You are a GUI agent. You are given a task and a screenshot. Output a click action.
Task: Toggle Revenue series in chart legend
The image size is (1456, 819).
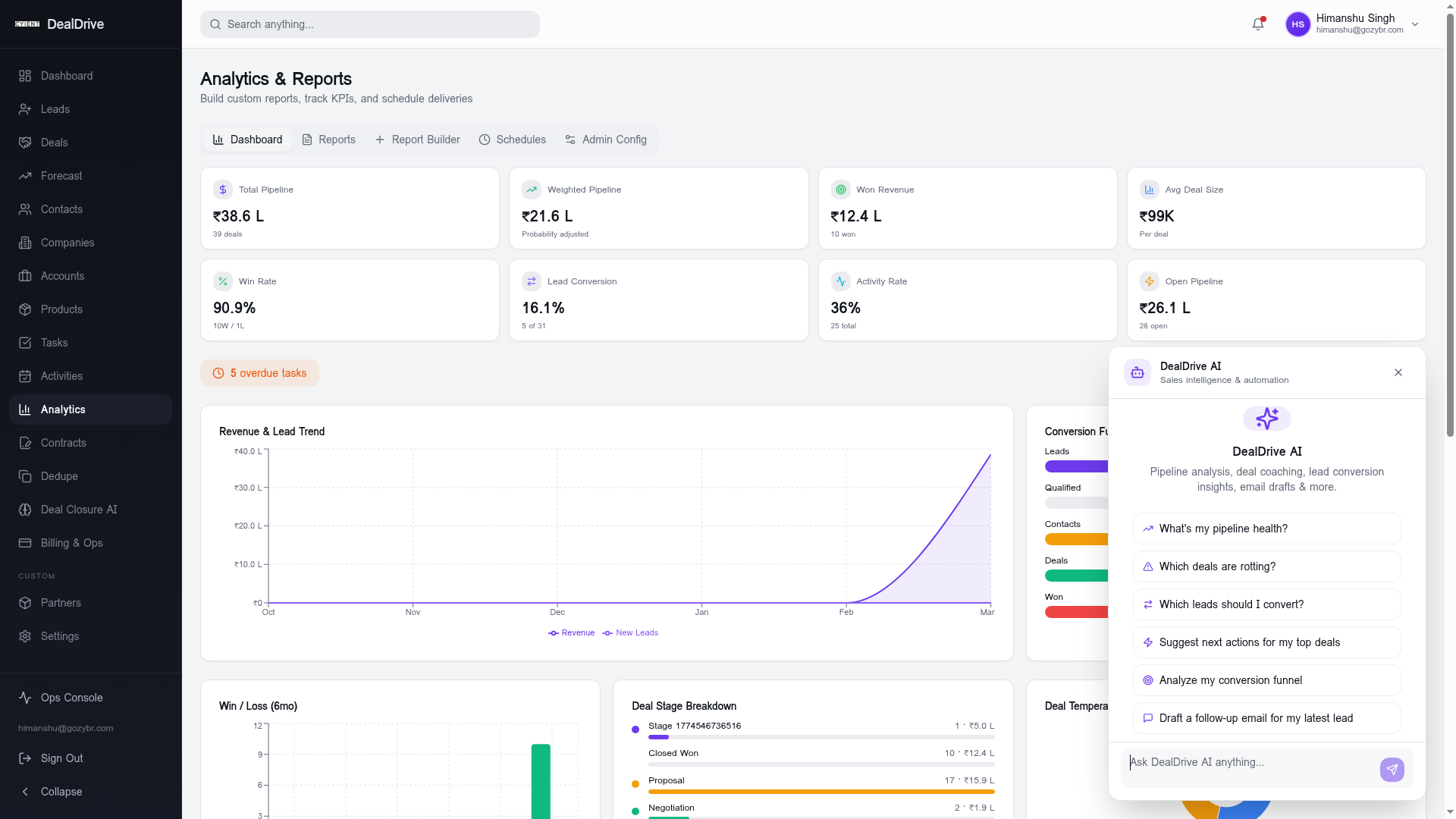coord(571,632)
